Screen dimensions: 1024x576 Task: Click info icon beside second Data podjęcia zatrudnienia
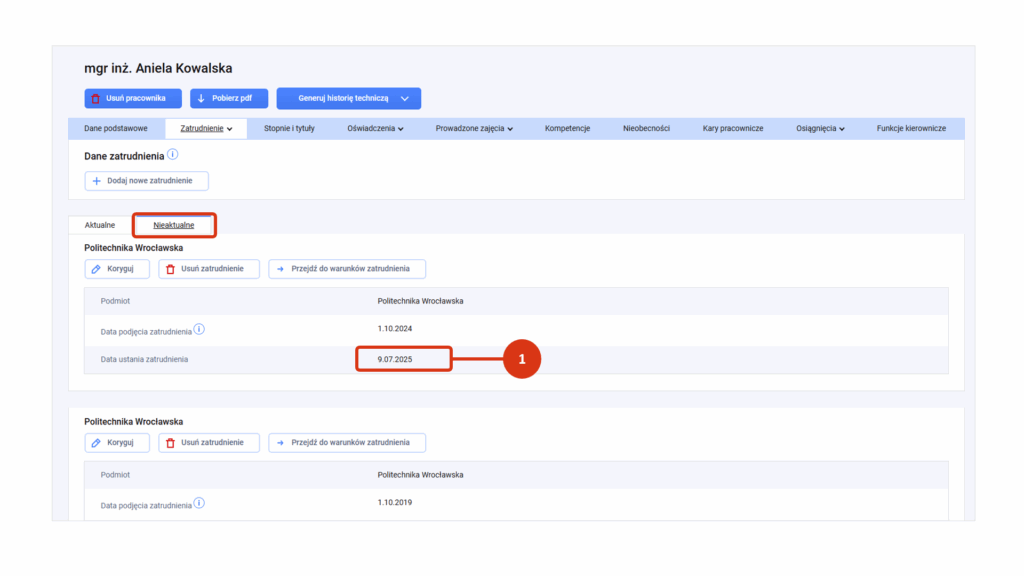coord(199,503)
